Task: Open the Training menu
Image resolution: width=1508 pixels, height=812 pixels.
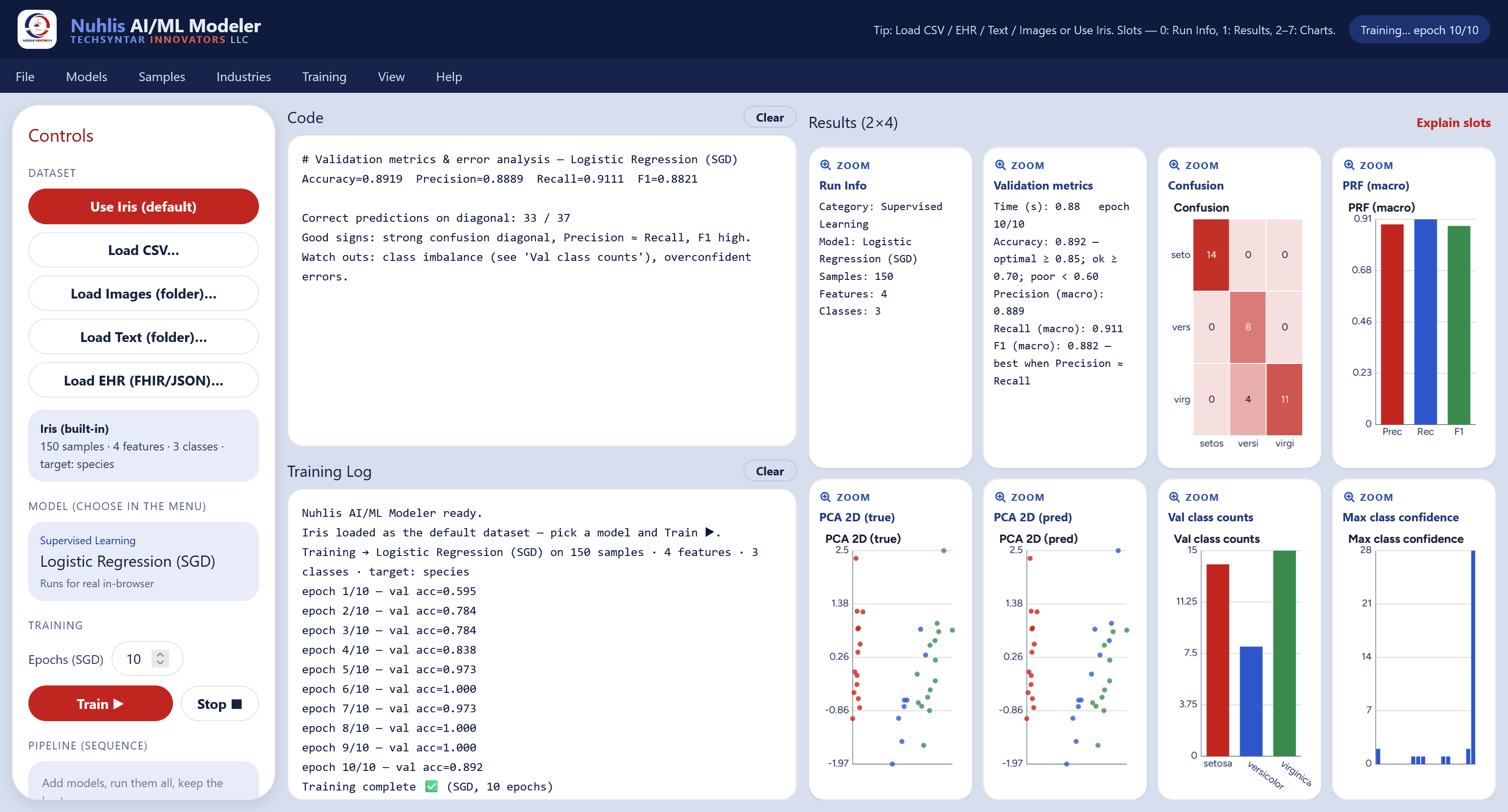Action: [x=324, y=77]
